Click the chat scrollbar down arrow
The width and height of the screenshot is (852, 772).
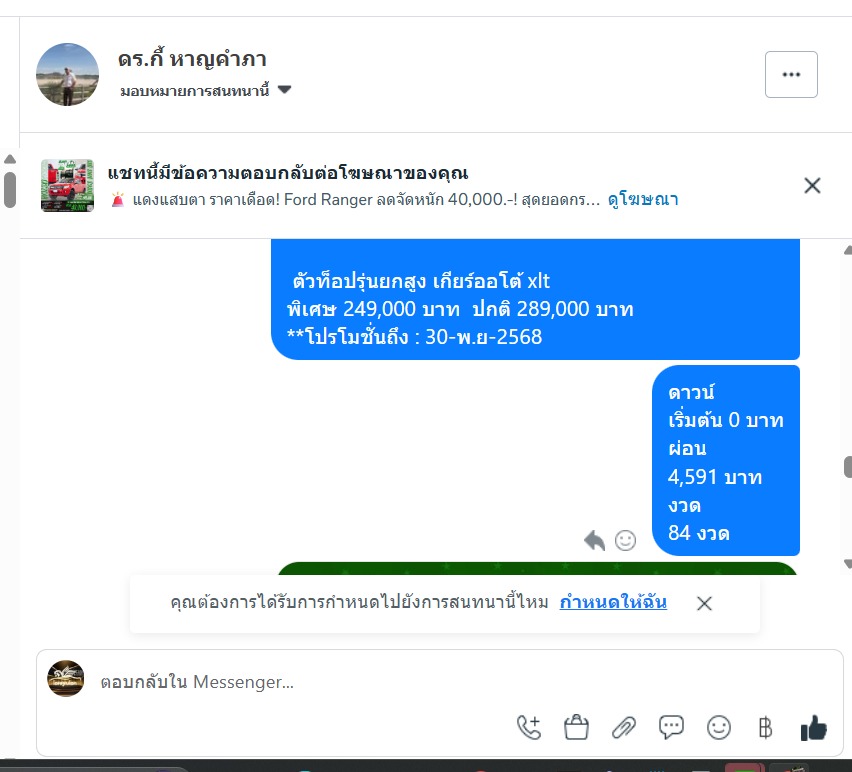point(848,564)
